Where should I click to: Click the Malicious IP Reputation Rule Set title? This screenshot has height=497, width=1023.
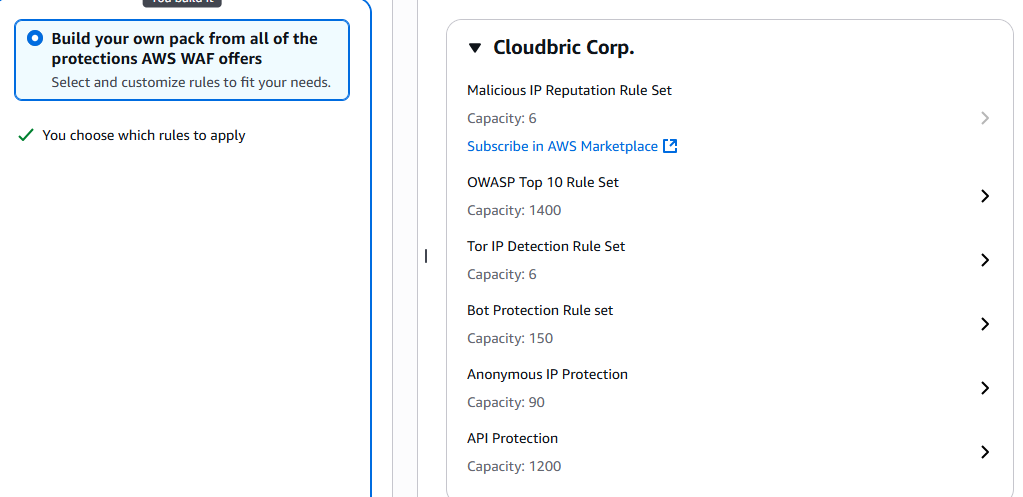(x=569, y=90)
